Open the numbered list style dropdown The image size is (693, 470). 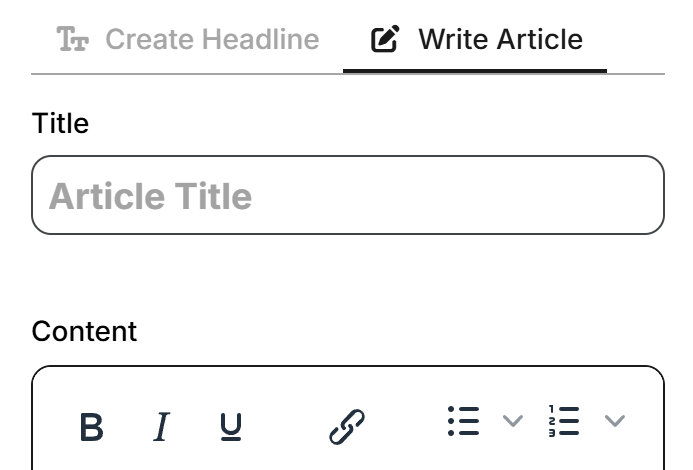click(x=615, y=421)
